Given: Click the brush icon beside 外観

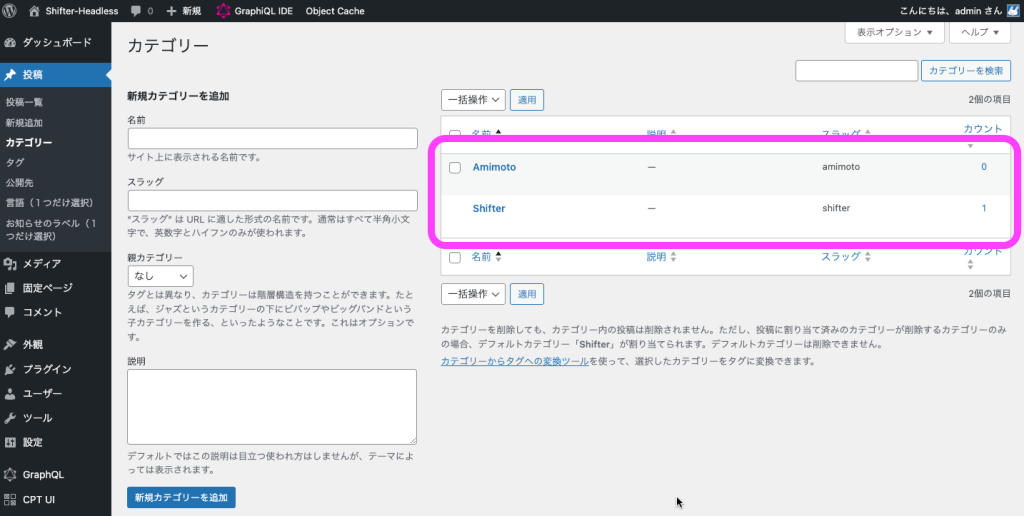Looking at the screenshot, I should 10,344.
